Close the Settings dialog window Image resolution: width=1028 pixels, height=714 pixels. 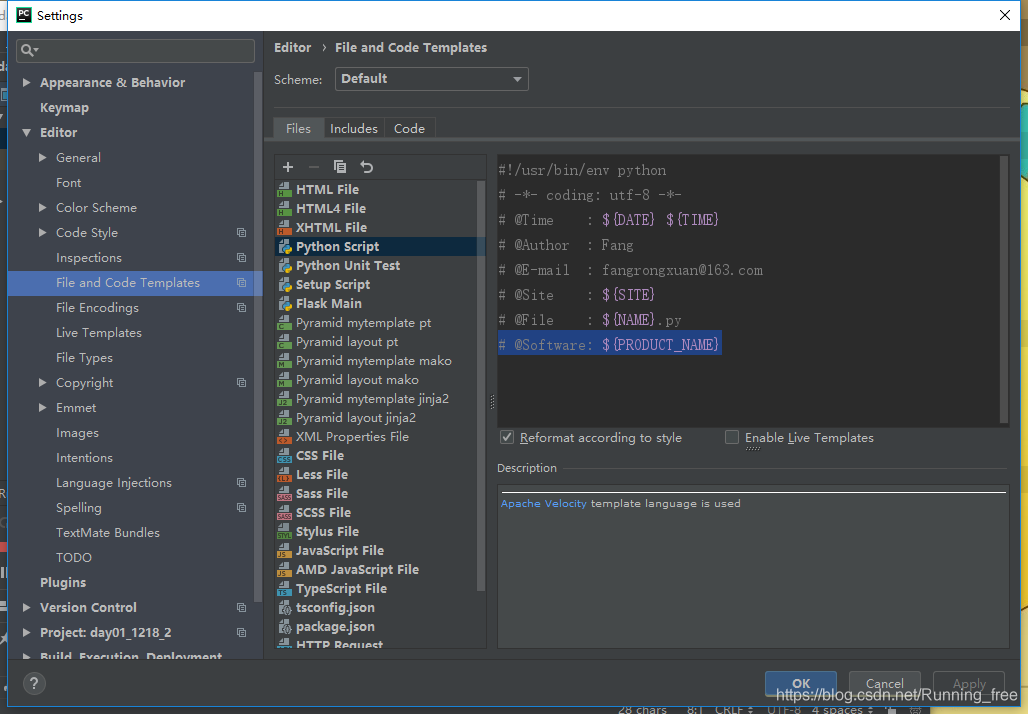click(x=1004, y=15)
